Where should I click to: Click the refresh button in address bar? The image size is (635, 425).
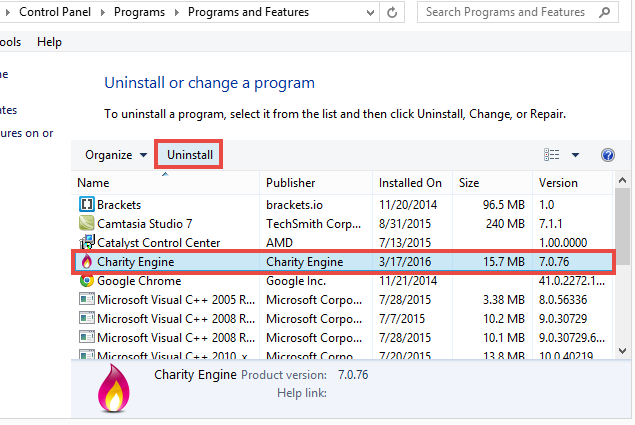[392, 13]
